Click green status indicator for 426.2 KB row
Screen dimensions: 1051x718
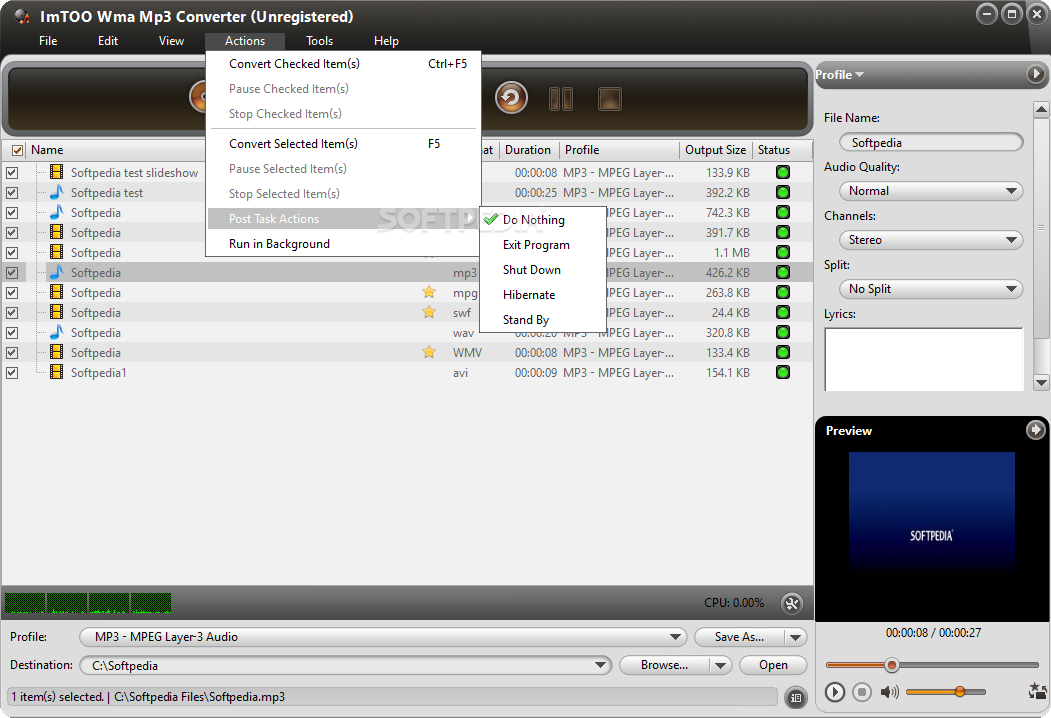coord(782,272)
